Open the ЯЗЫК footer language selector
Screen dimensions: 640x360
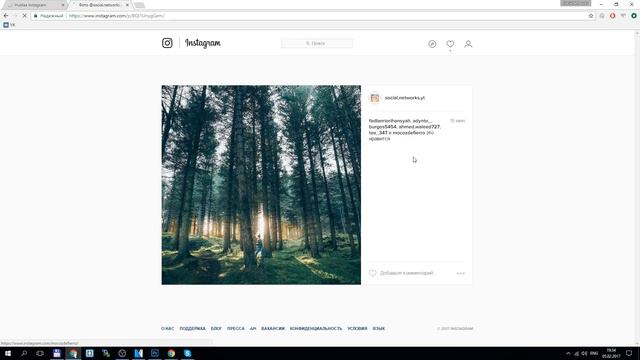coord(379,329)
